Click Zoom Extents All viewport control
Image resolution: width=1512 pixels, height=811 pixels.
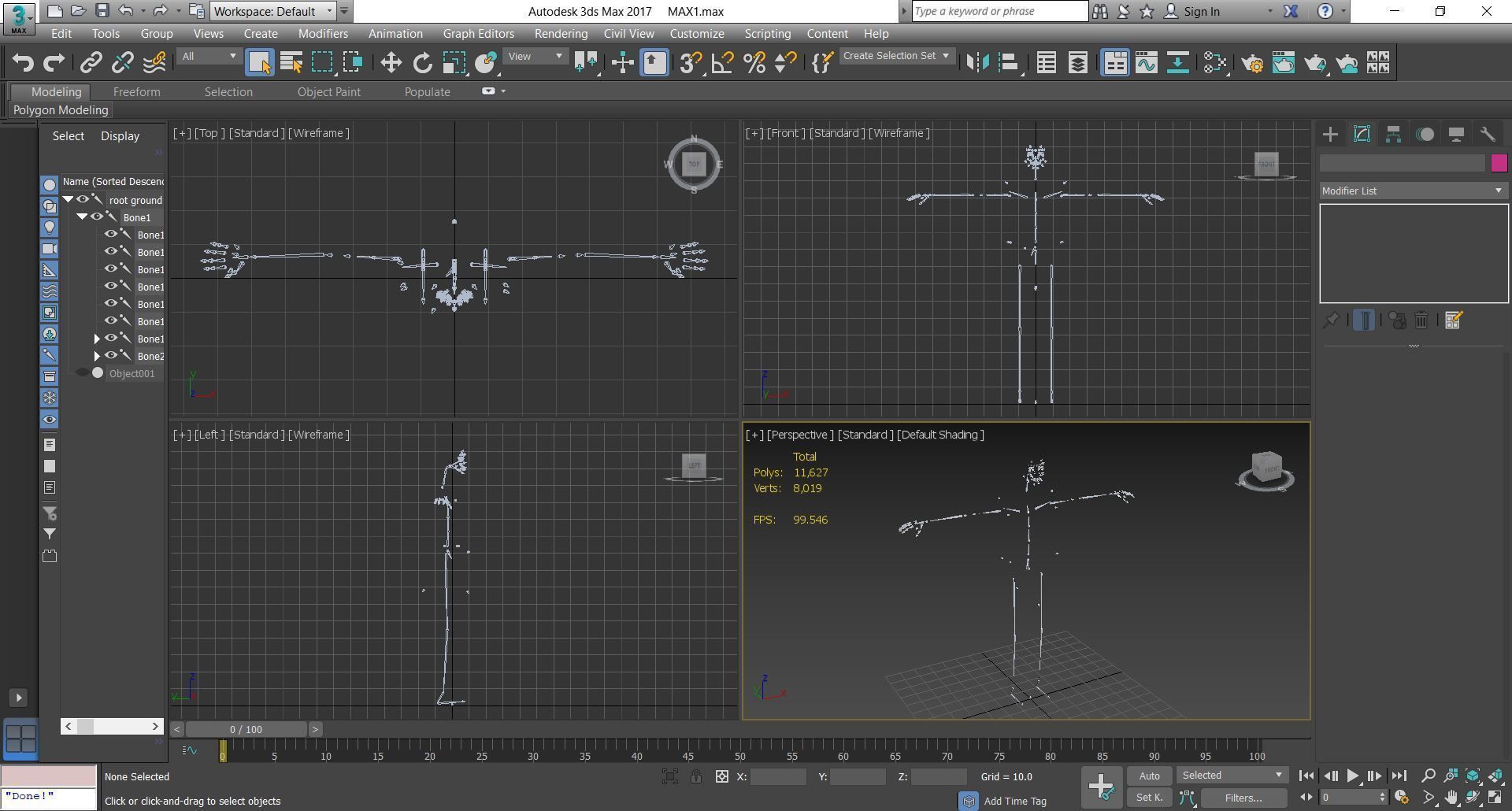1495,776
